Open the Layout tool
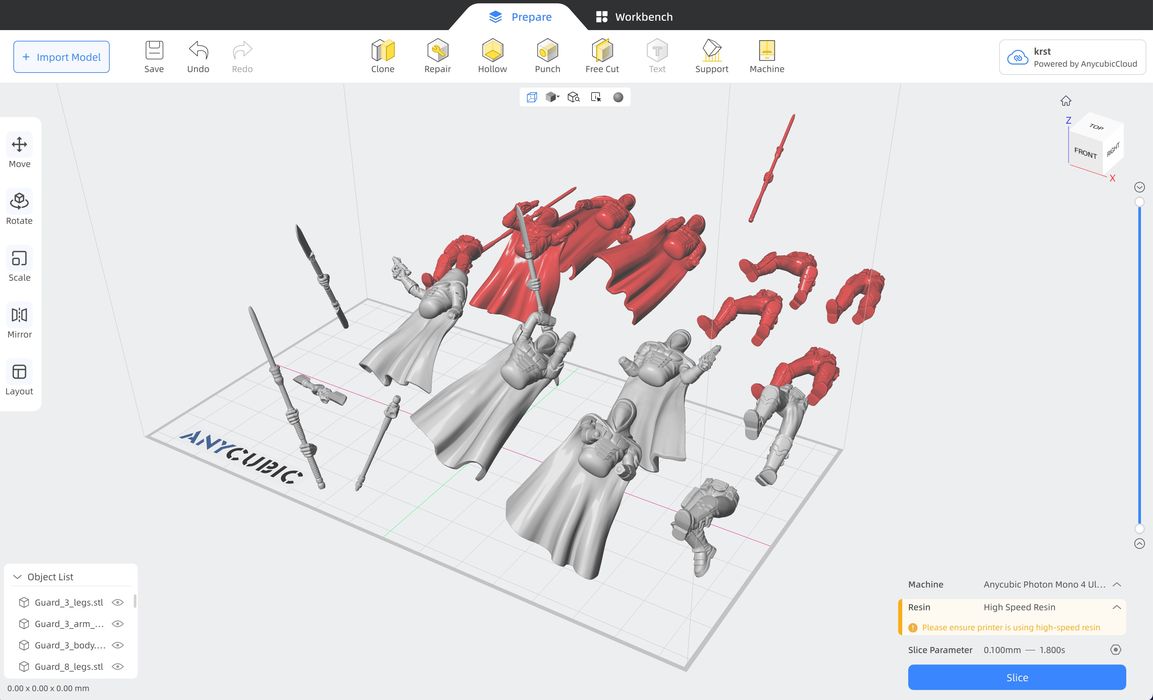 (20, 378)
